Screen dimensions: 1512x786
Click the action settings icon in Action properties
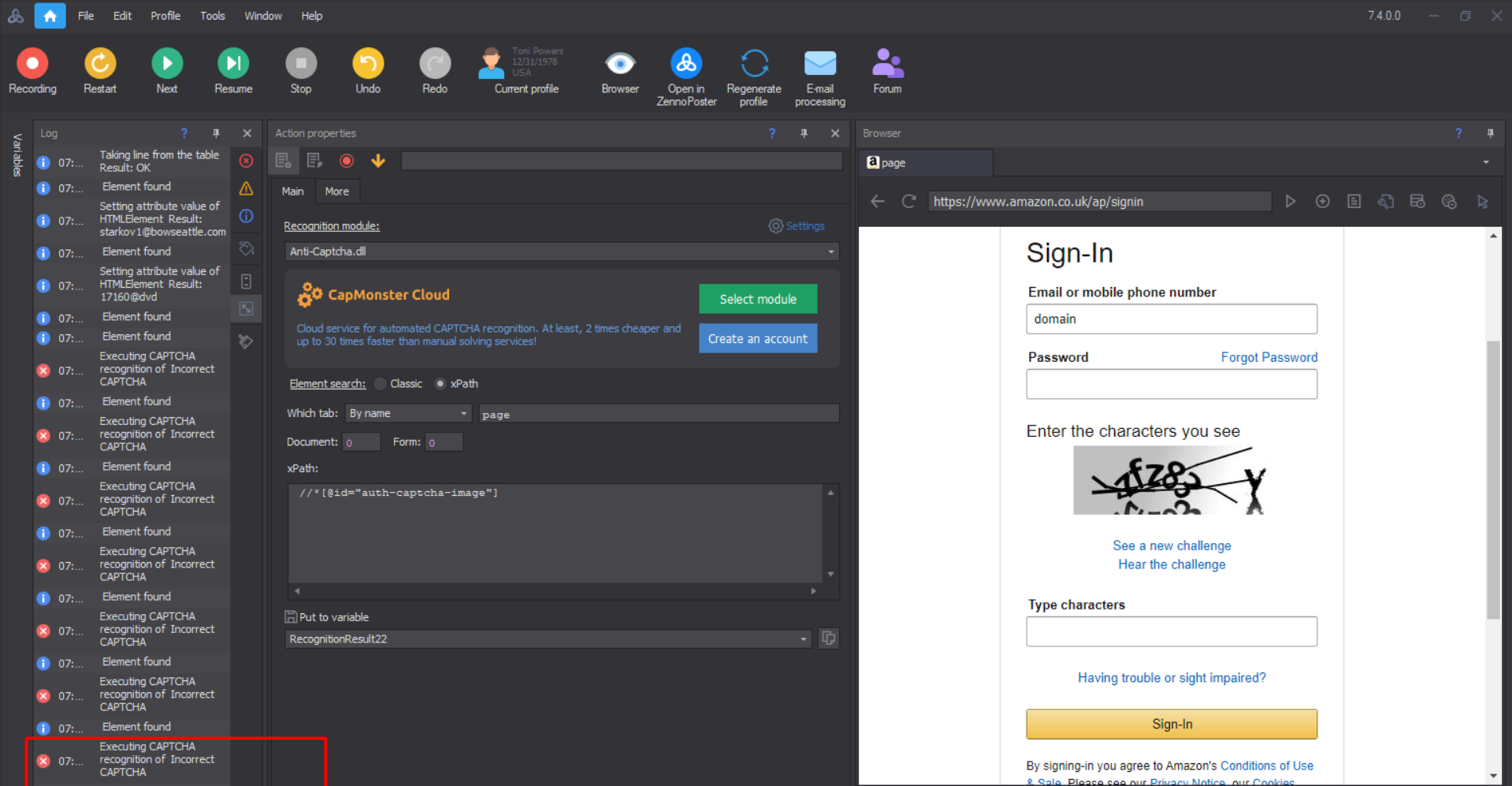[x=283, y=161]
